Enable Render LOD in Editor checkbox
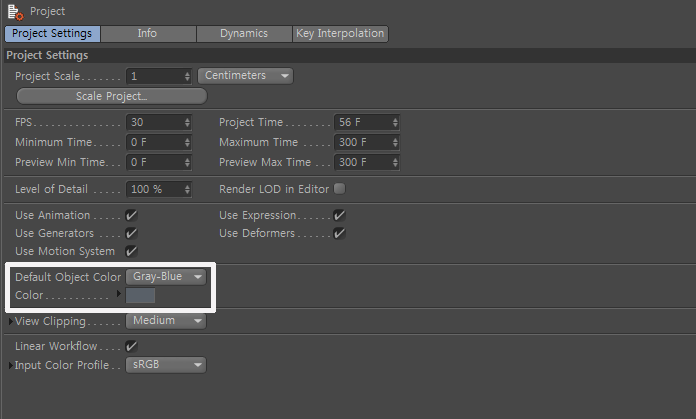 click(340, 189)
